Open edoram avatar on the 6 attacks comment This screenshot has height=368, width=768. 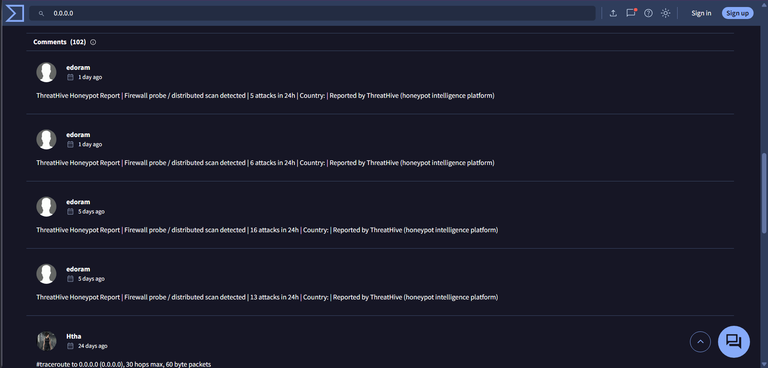click(47, 140)
